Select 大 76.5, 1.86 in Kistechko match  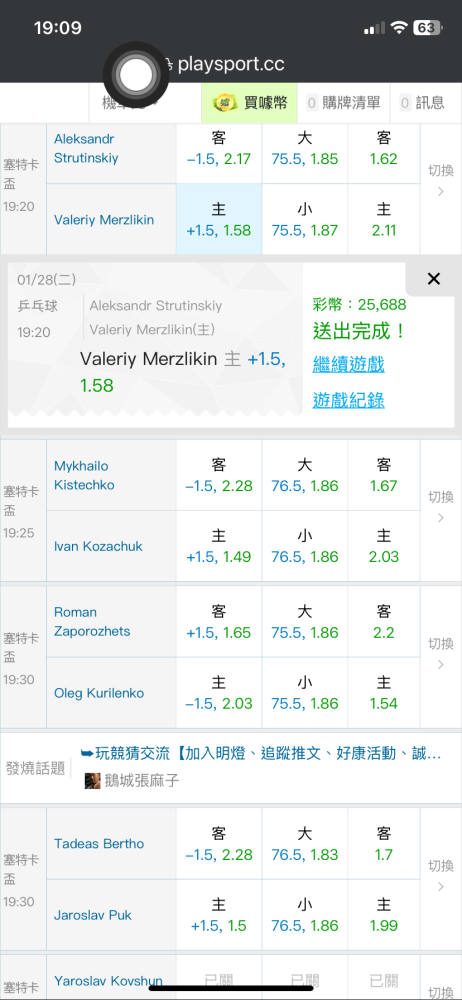tap(304, 475)
